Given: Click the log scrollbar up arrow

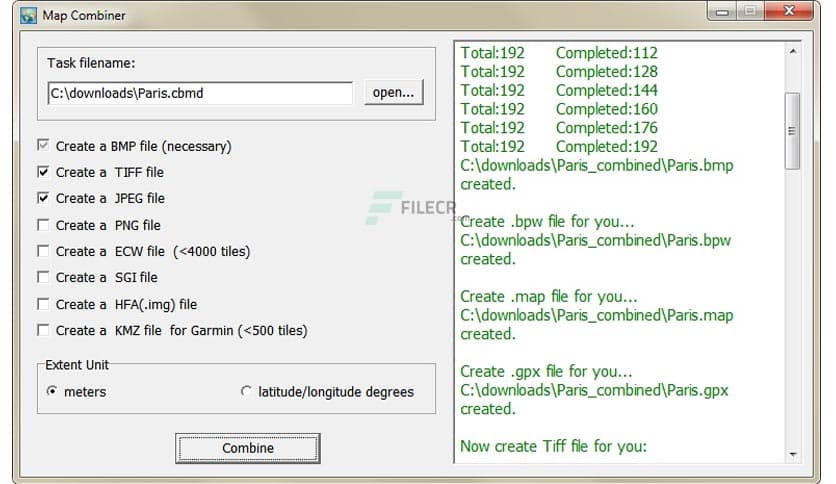Looking at the screenshot, I should coord(793,51).
